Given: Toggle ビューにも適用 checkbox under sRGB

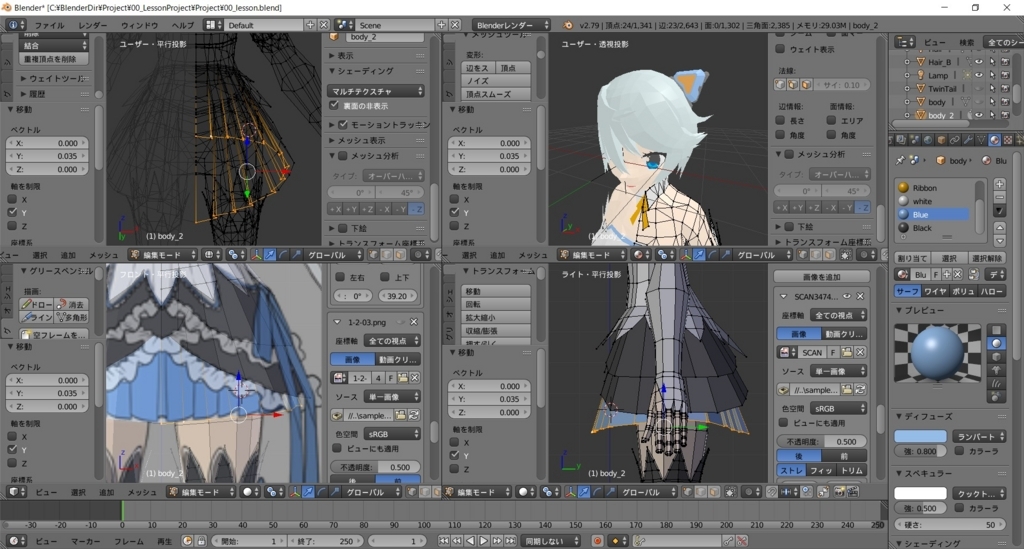Looking at the screenshot, I should [x=783, y=422].
